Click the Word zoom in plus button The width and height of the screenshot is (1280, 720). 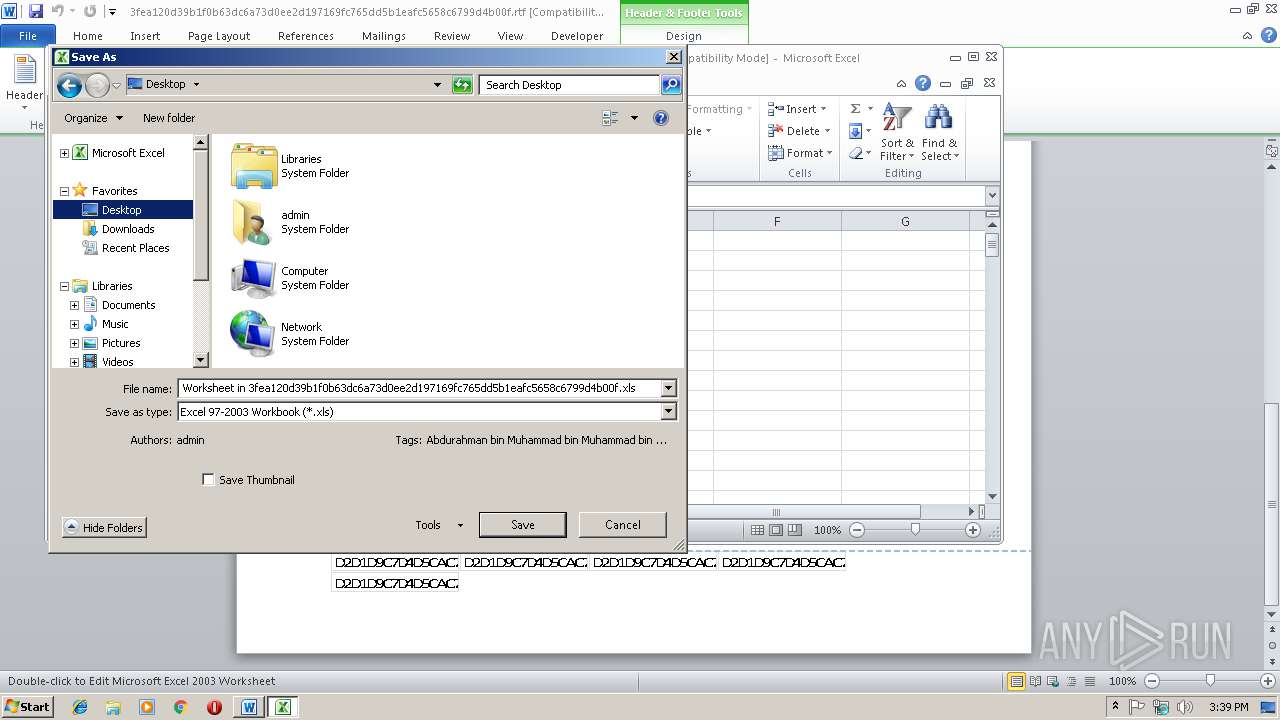click(x=1267, y=681)
